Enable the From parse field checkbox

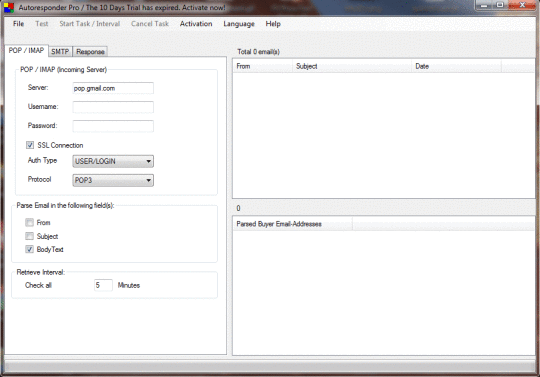(30, 222)
